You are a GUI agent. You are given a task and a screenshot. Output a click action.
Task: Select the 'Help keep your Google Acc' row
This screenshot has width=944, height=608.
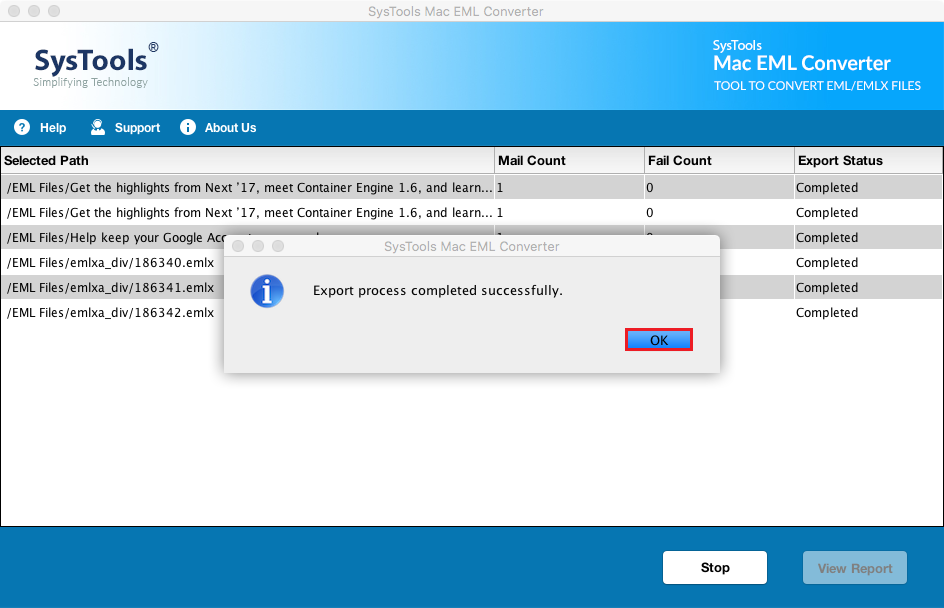pyautogui.click(x=471, y=238)
